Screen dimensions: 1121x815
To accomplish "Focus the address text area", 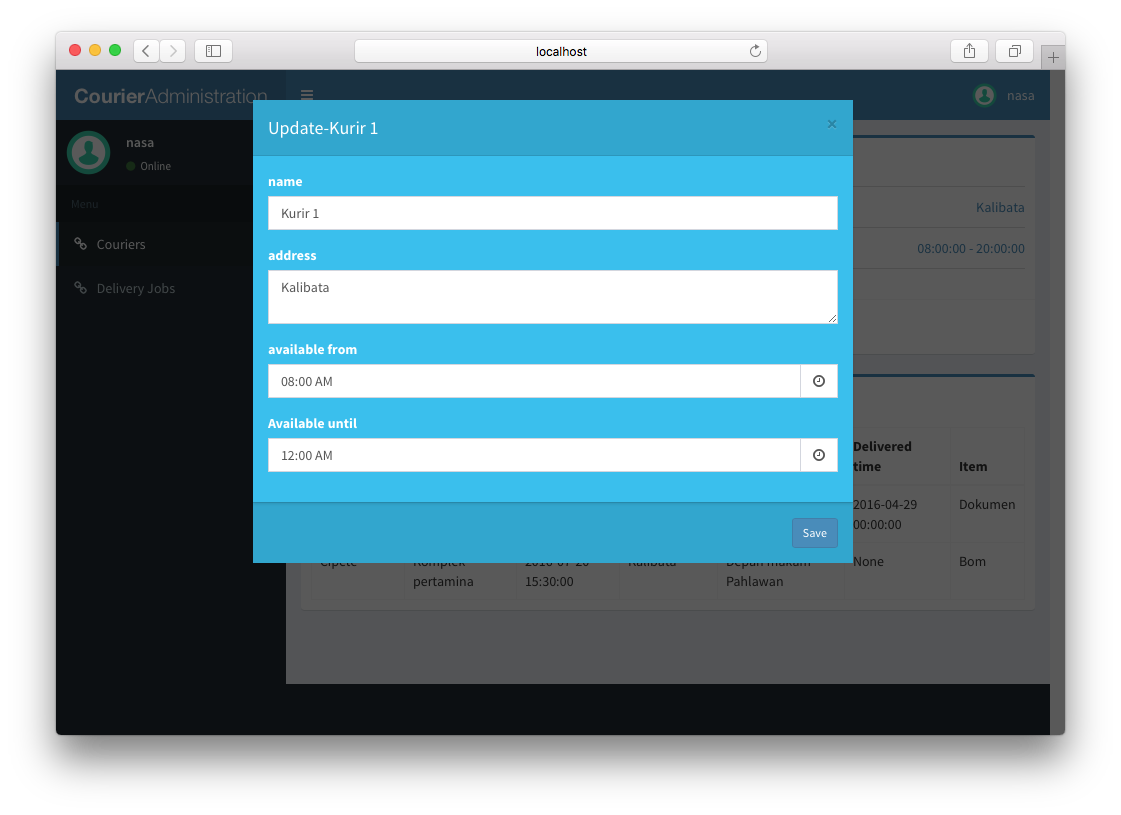I will pyautogui.click(x=553, y=297).
